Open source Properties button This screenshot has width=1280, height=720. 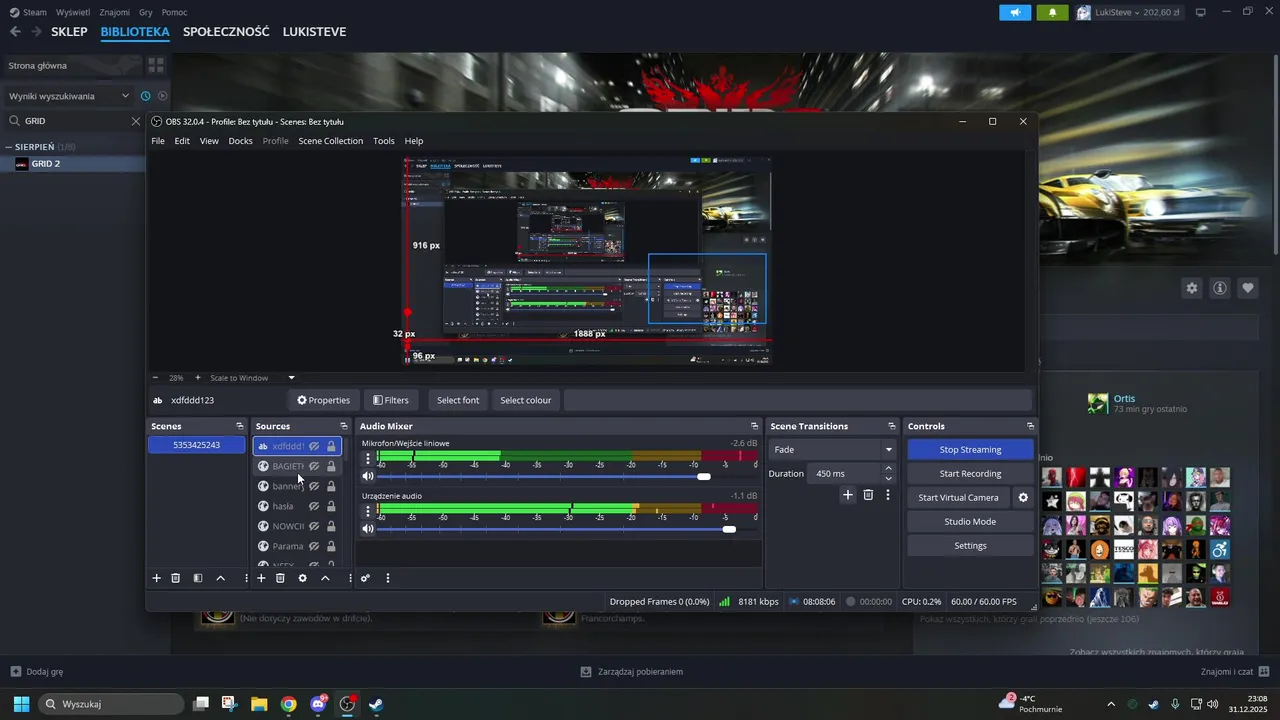pos(323,400)
